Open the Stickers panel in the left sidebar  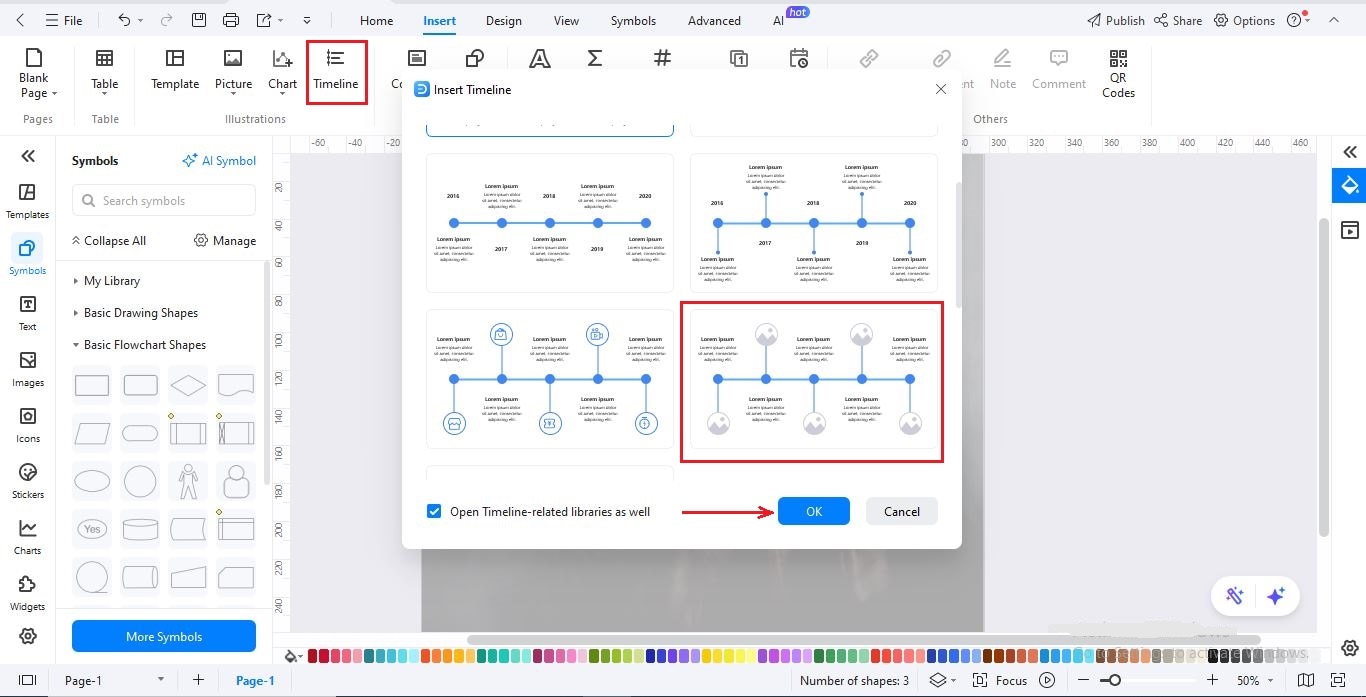(x=27, y=480)
